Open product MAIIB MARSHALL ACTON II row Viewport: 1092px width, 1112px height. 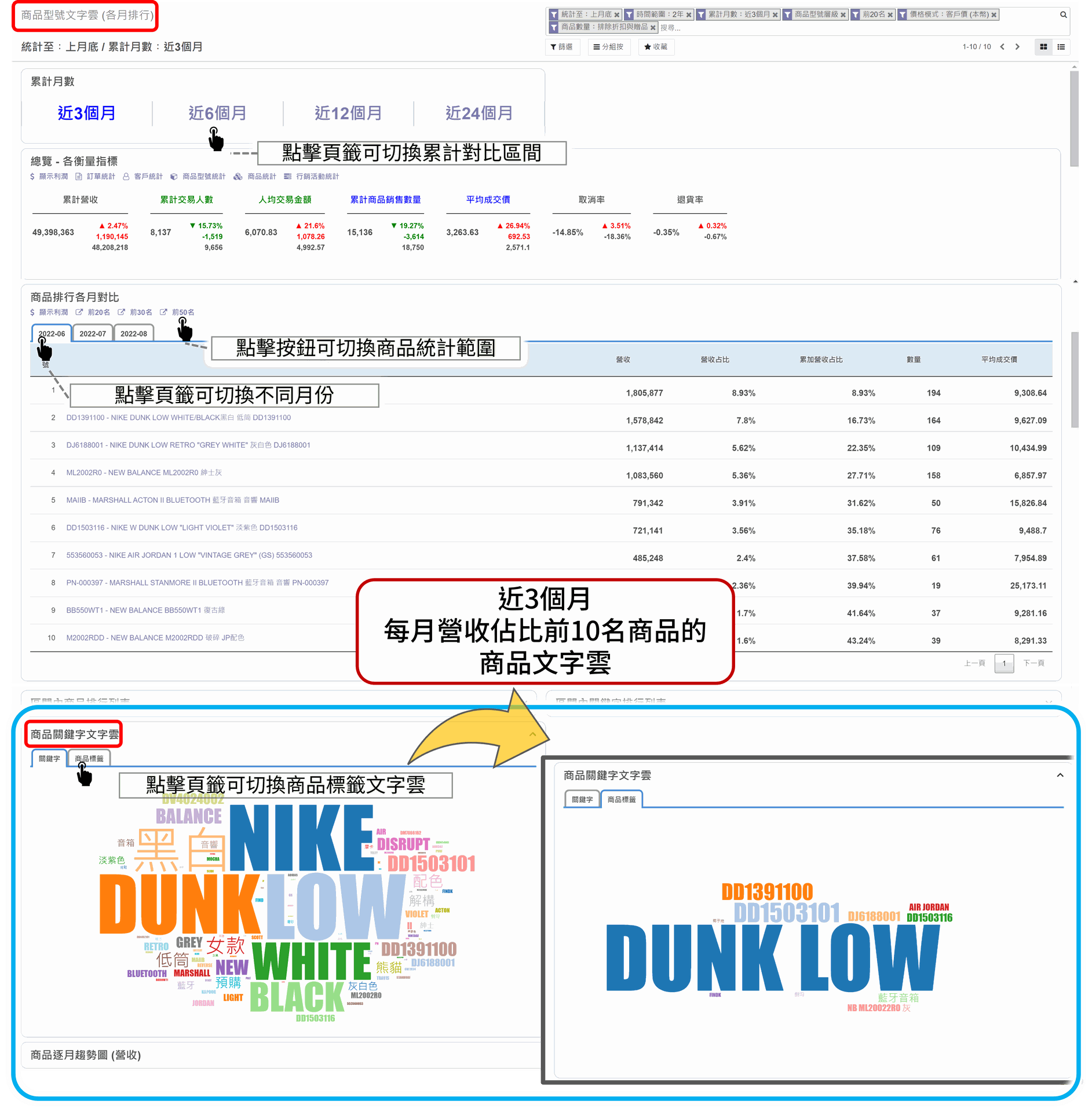tap(173, 500)
